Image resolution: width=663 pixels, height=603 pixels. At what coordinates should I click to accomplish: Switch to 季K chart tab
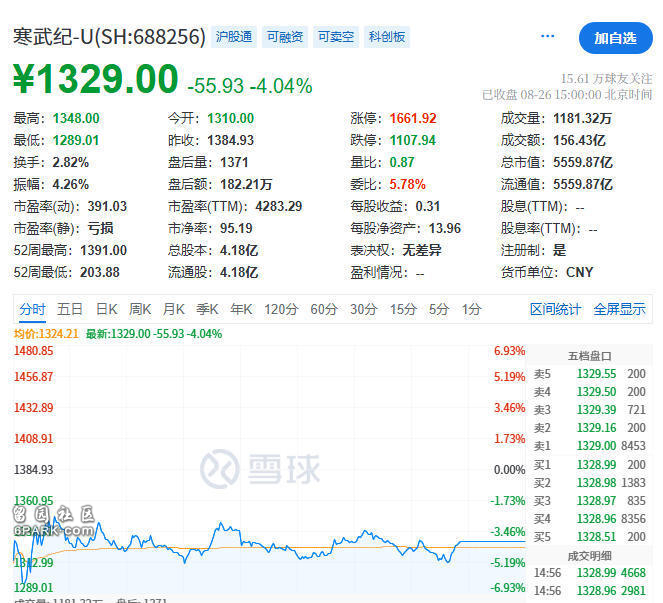[x=207, y=309]
